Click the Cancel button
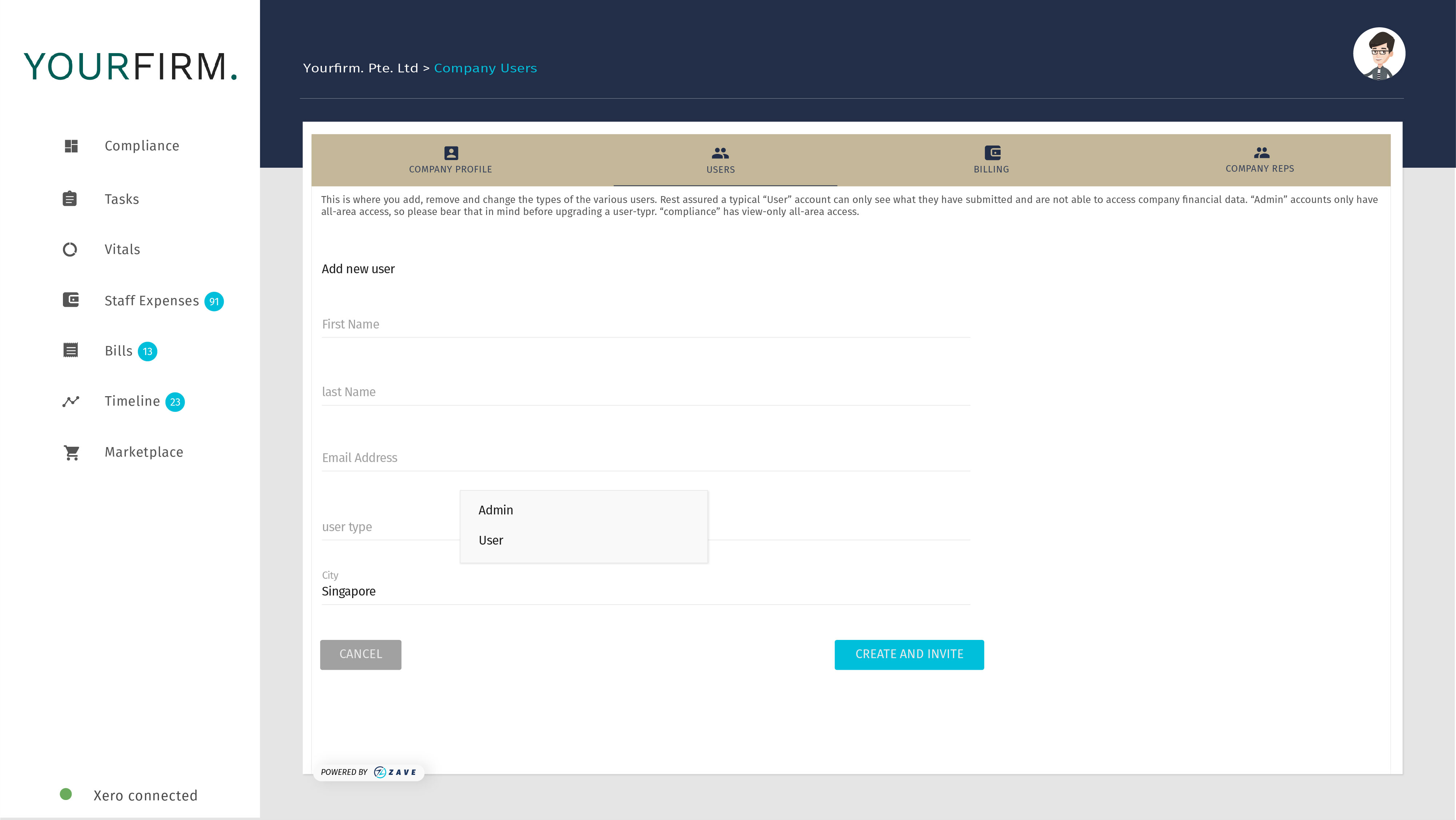Image resolution: width=1456 pixels, height=820 pixels. pyautogui.click(x=360, y=654)
